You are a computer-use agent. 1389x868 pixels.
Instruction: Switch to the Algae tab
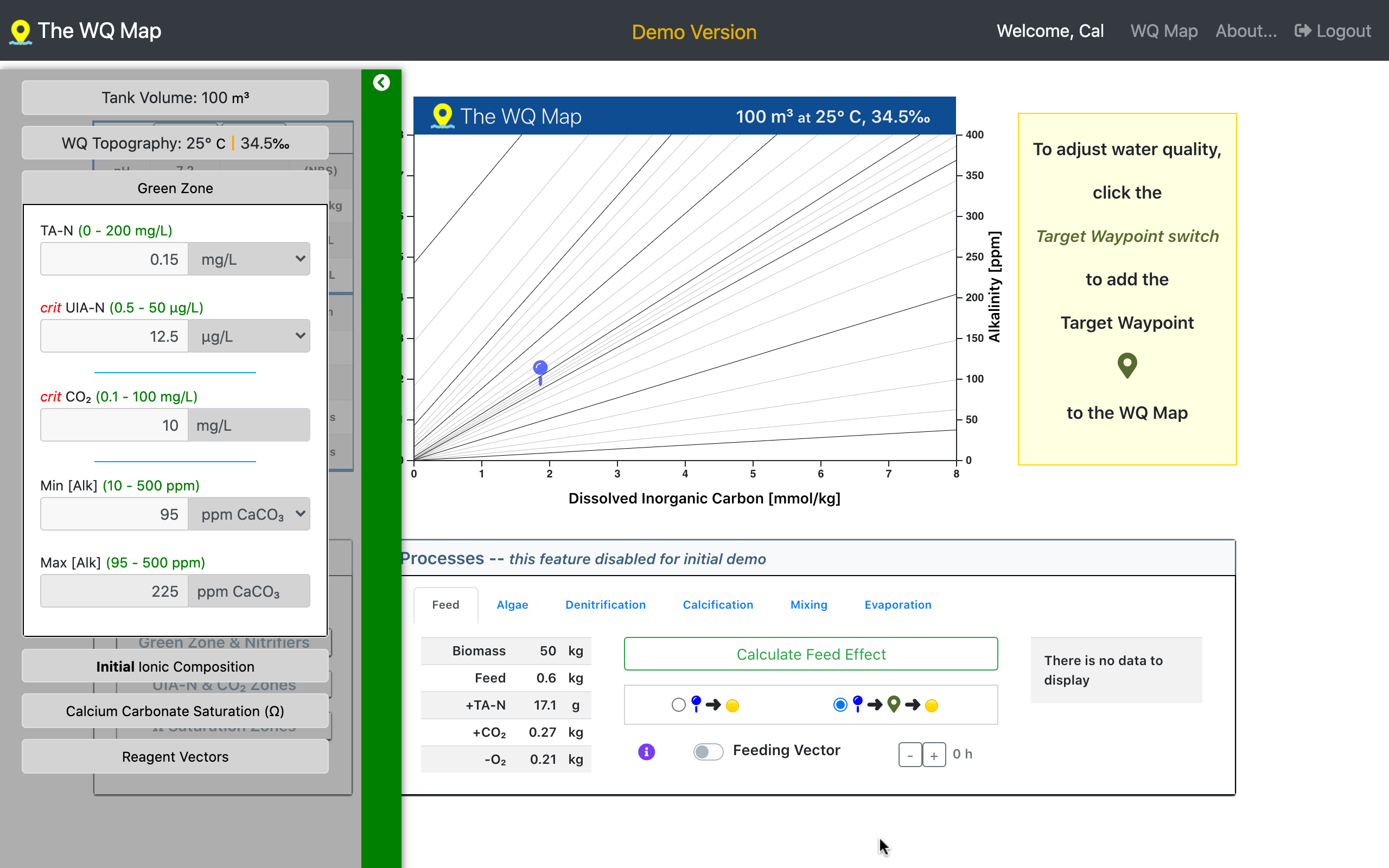(x=512, y=604)
